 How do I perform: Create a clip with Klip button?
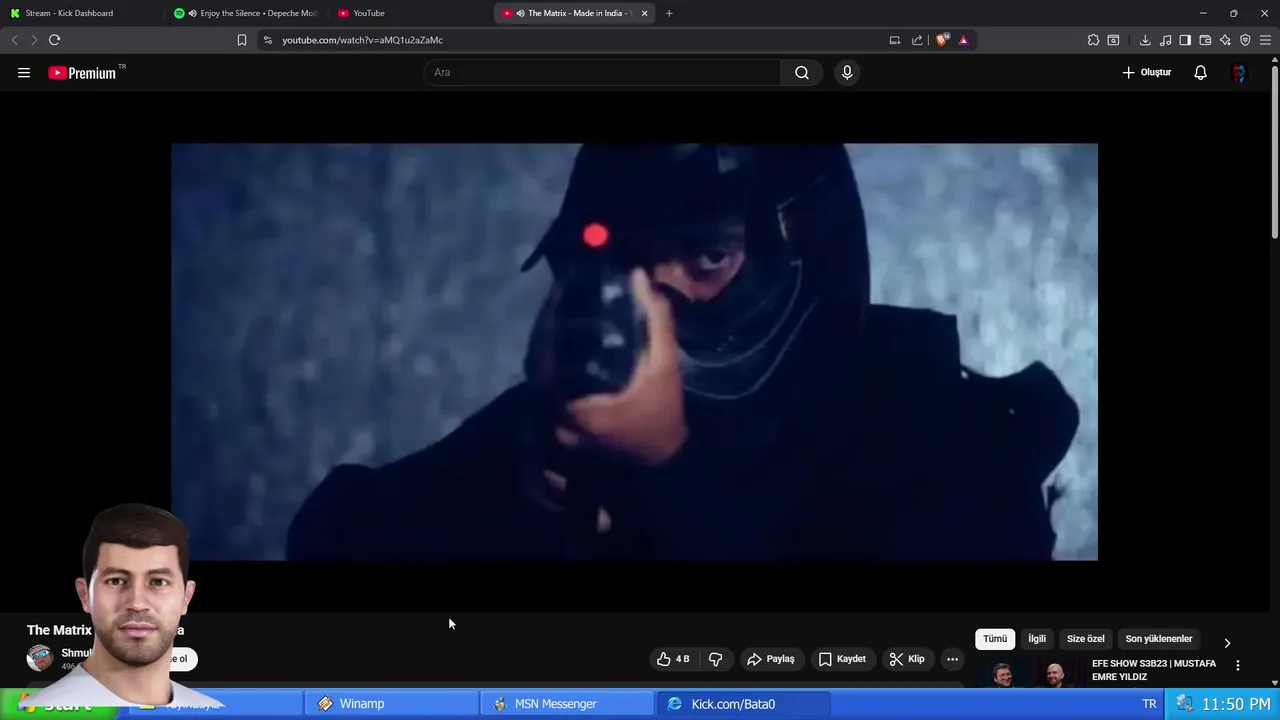click(x=907, y=659)
